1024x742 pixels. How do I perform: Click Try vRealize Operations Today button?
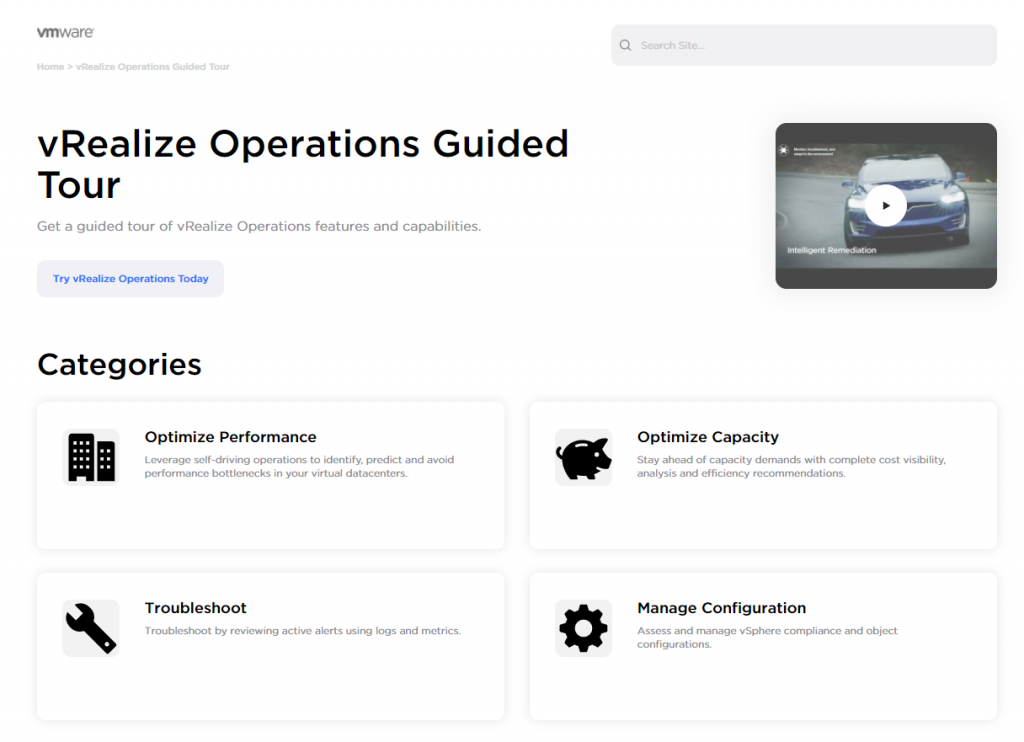130,278
